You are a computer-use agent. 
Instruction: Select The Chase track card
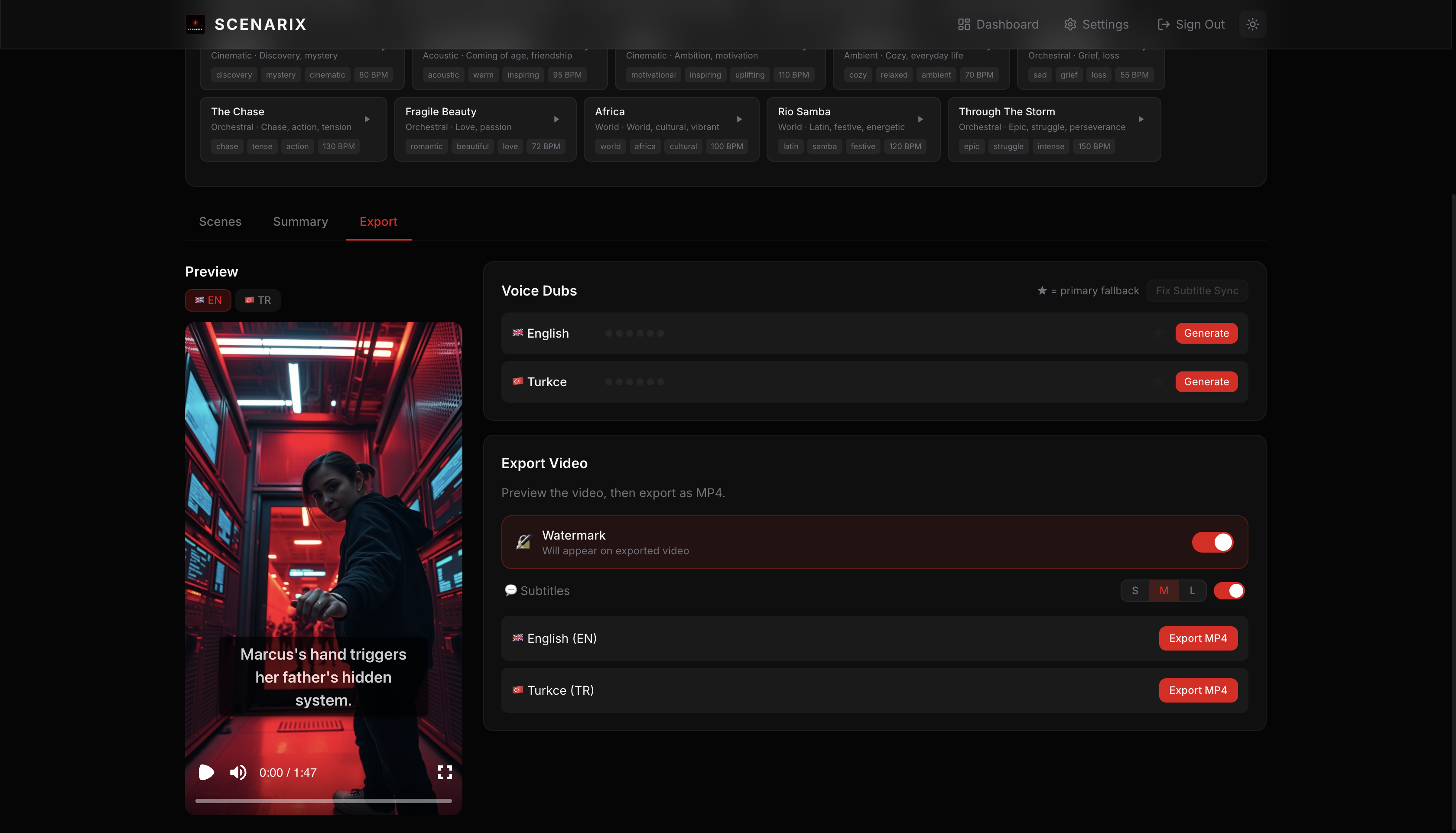pyautogui.click(x=293, y=129)
